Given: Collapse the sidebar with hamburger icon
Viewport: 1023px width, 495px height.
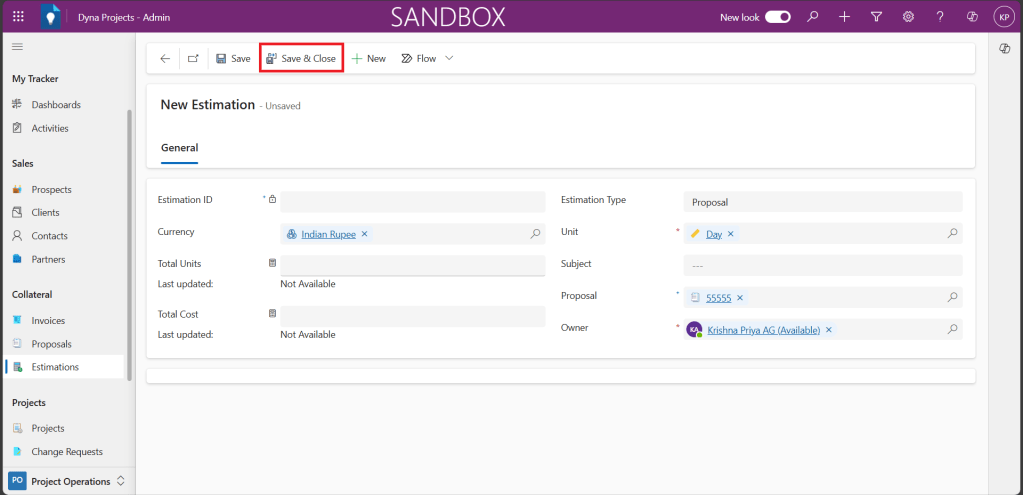Looking at the screenshot, I should [x=17, y=47].
